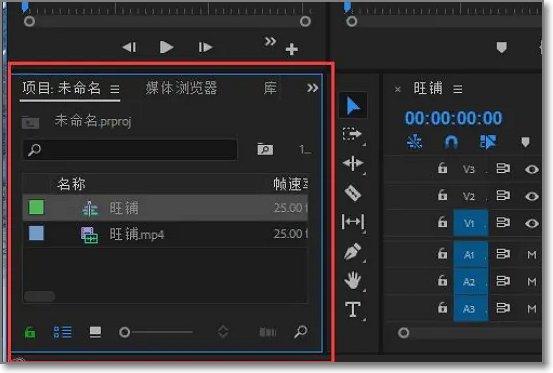Toggle lock on A3 track
The image size is (553, 373).
pos(442,307)
